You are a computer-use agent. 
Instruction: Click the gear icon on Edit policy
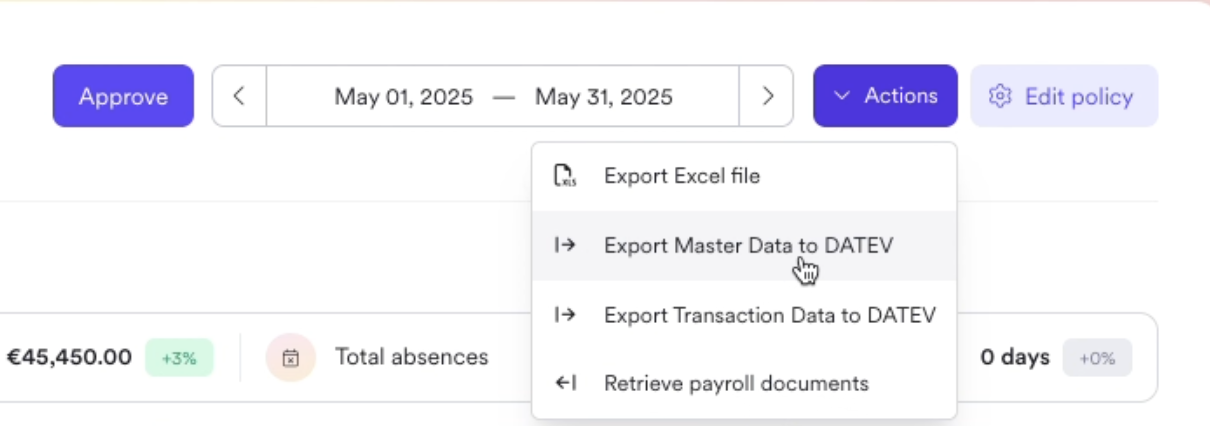tap(1000, 96)
